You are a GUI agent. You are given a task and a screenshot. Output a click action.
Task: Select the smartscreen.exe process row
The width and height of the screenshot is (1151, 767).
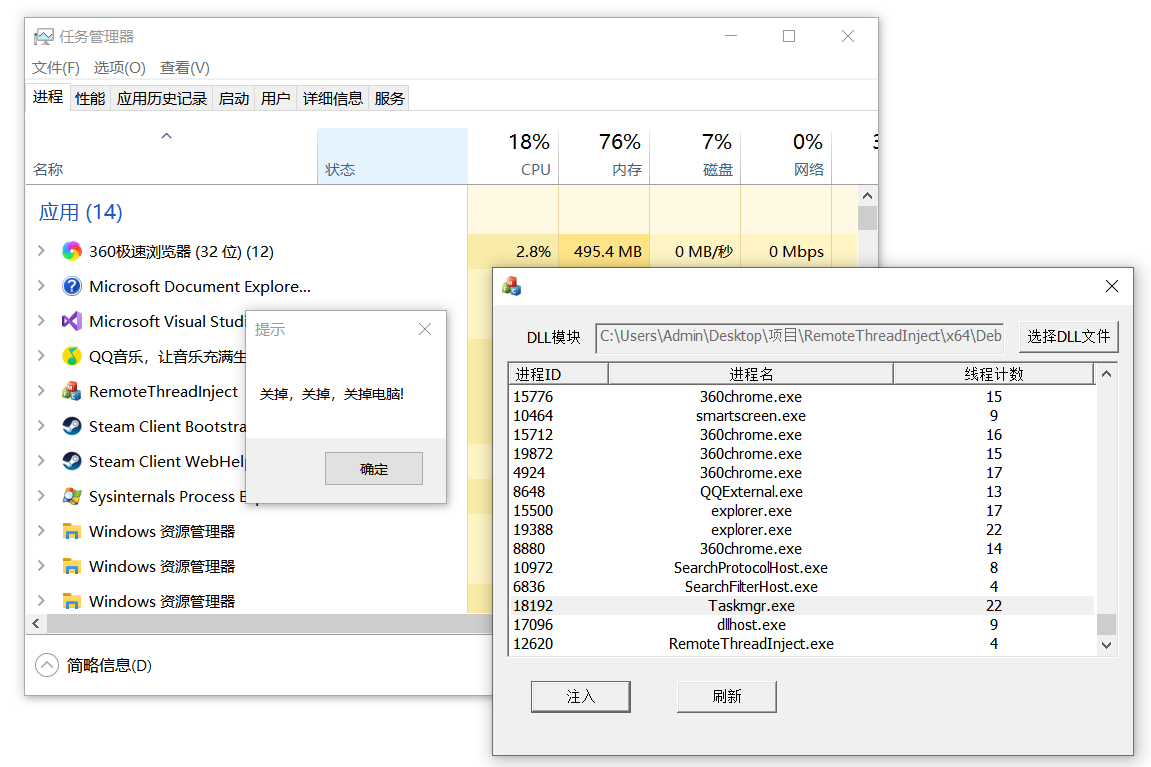pos(802,415)
